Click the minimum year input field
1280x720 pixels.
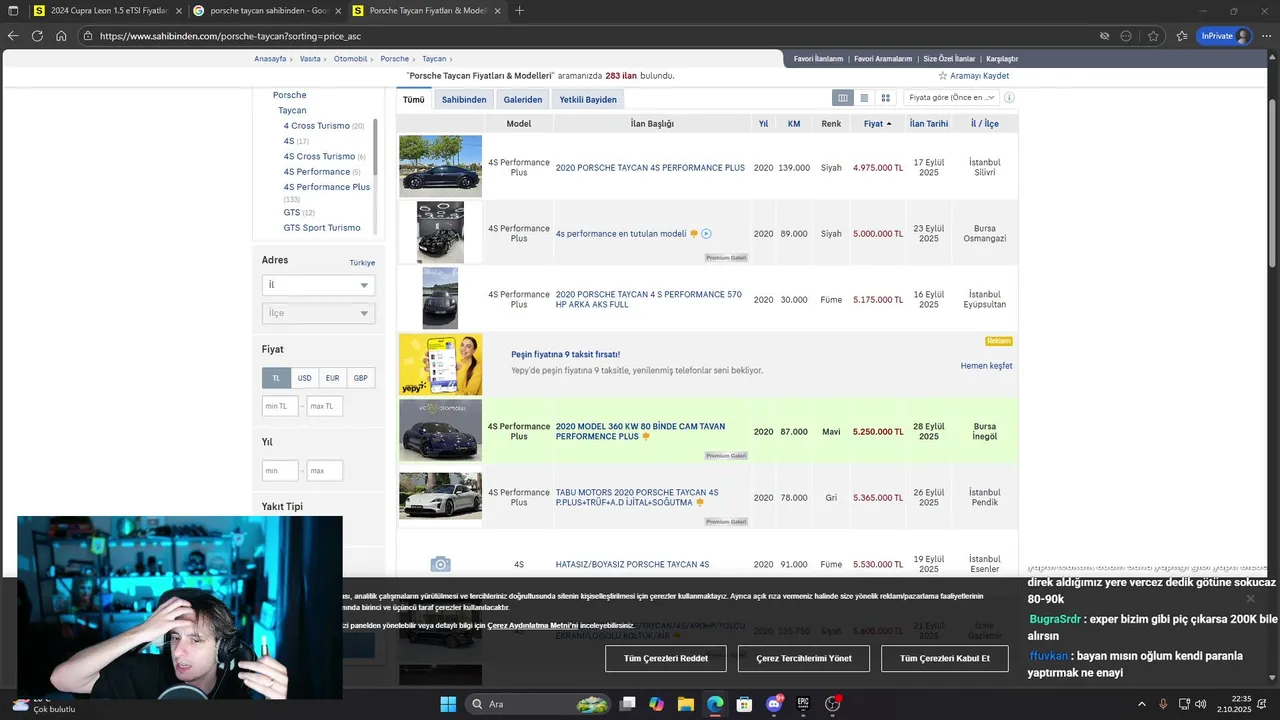click(x=280, y=470)
